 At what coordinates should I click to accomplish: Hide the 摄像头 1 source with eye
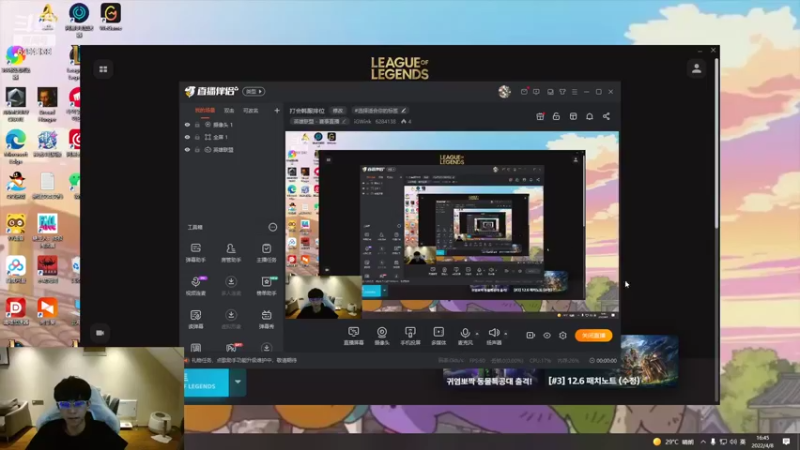coord(187,124)
